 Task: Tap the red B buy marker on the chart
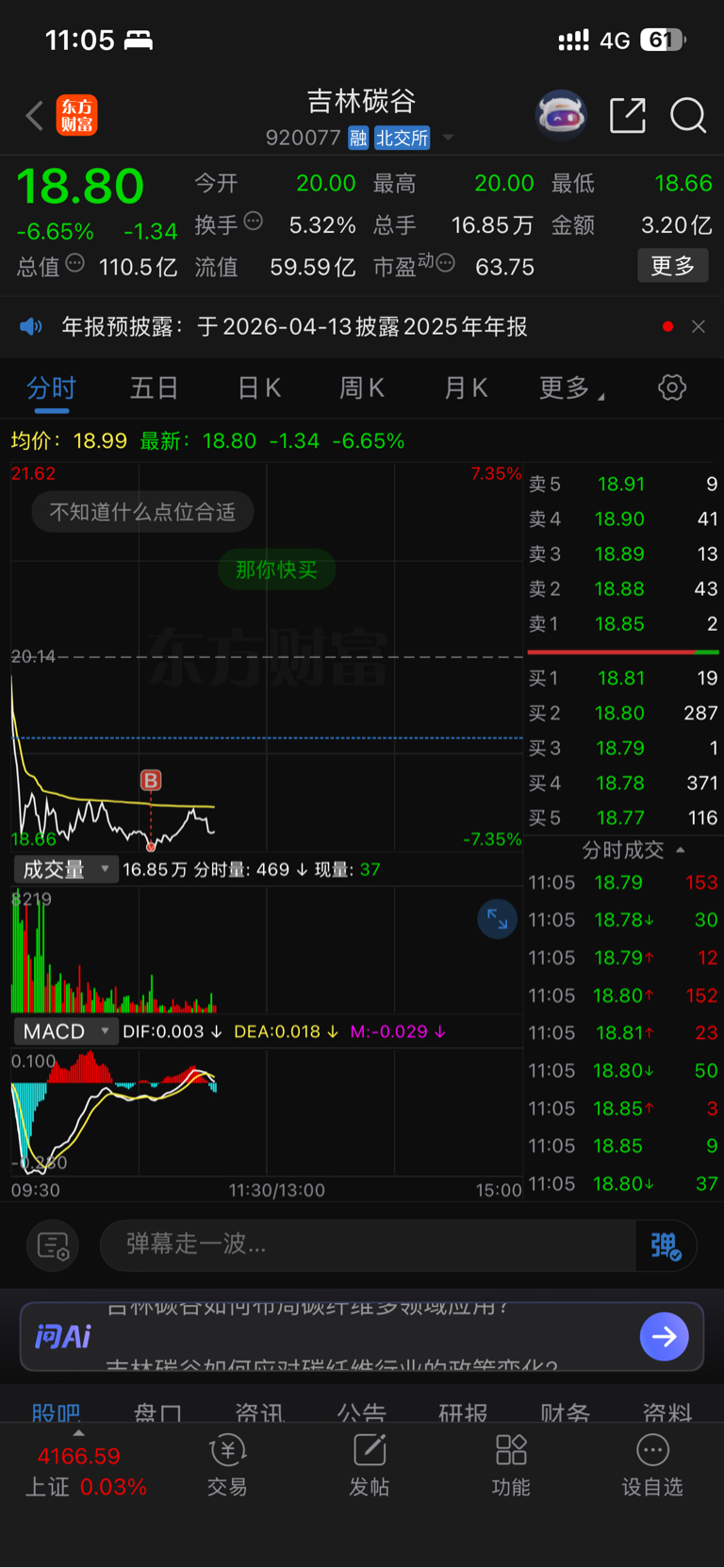click(151, 780)
